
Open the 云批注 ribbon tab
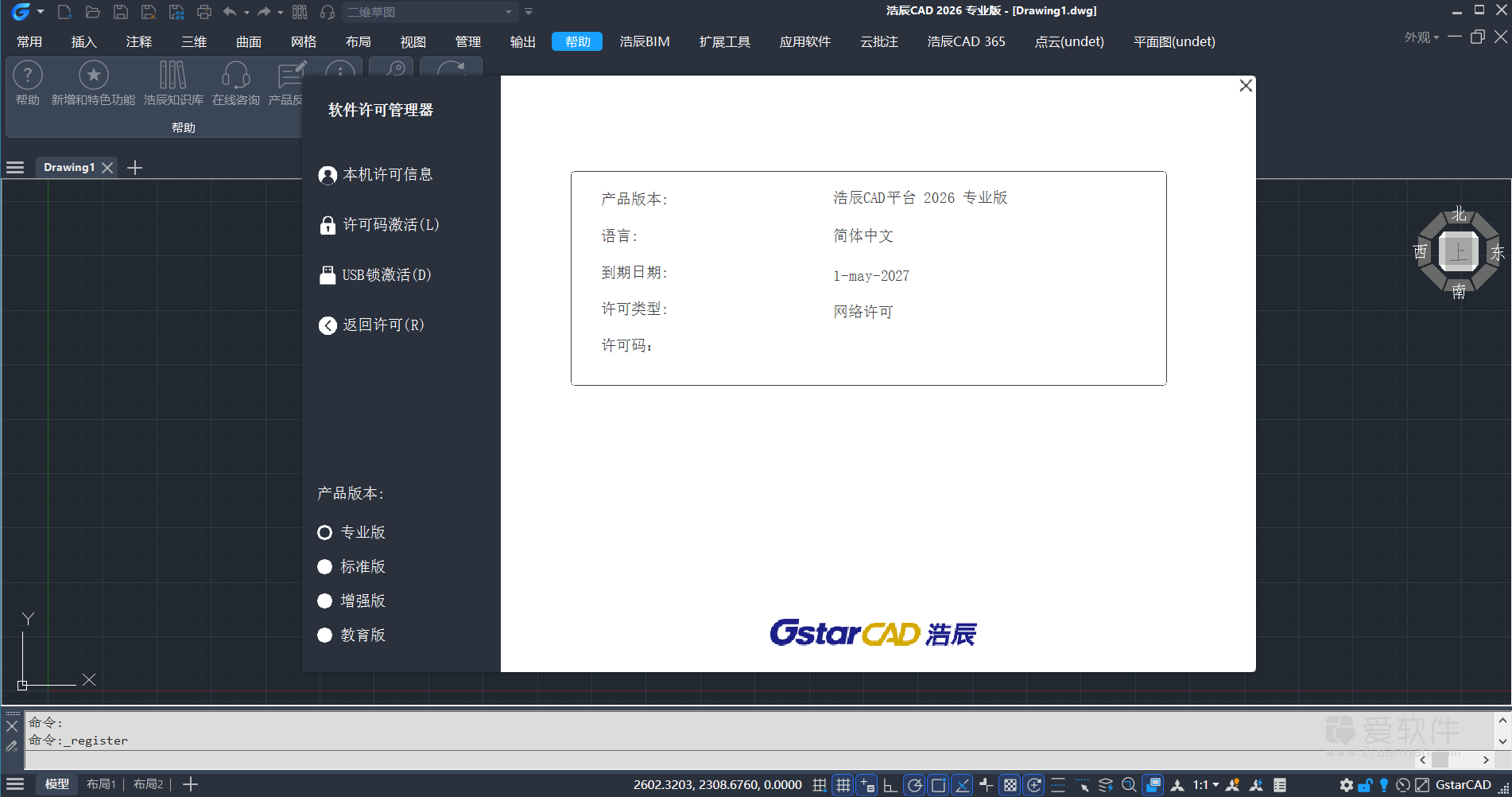878,41
